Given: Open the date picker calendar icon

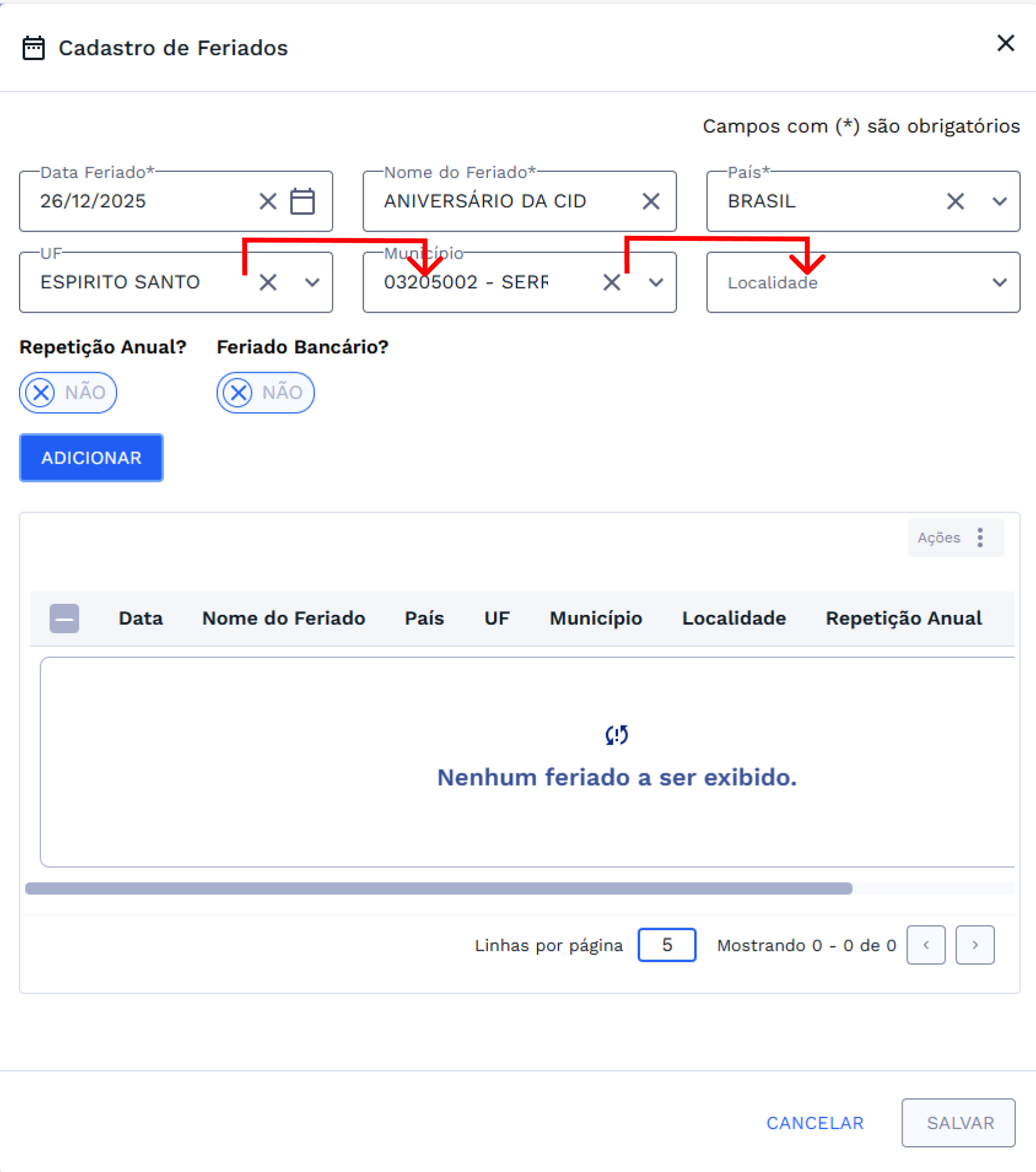Looking at the screenshot, I should pos(302,201).
